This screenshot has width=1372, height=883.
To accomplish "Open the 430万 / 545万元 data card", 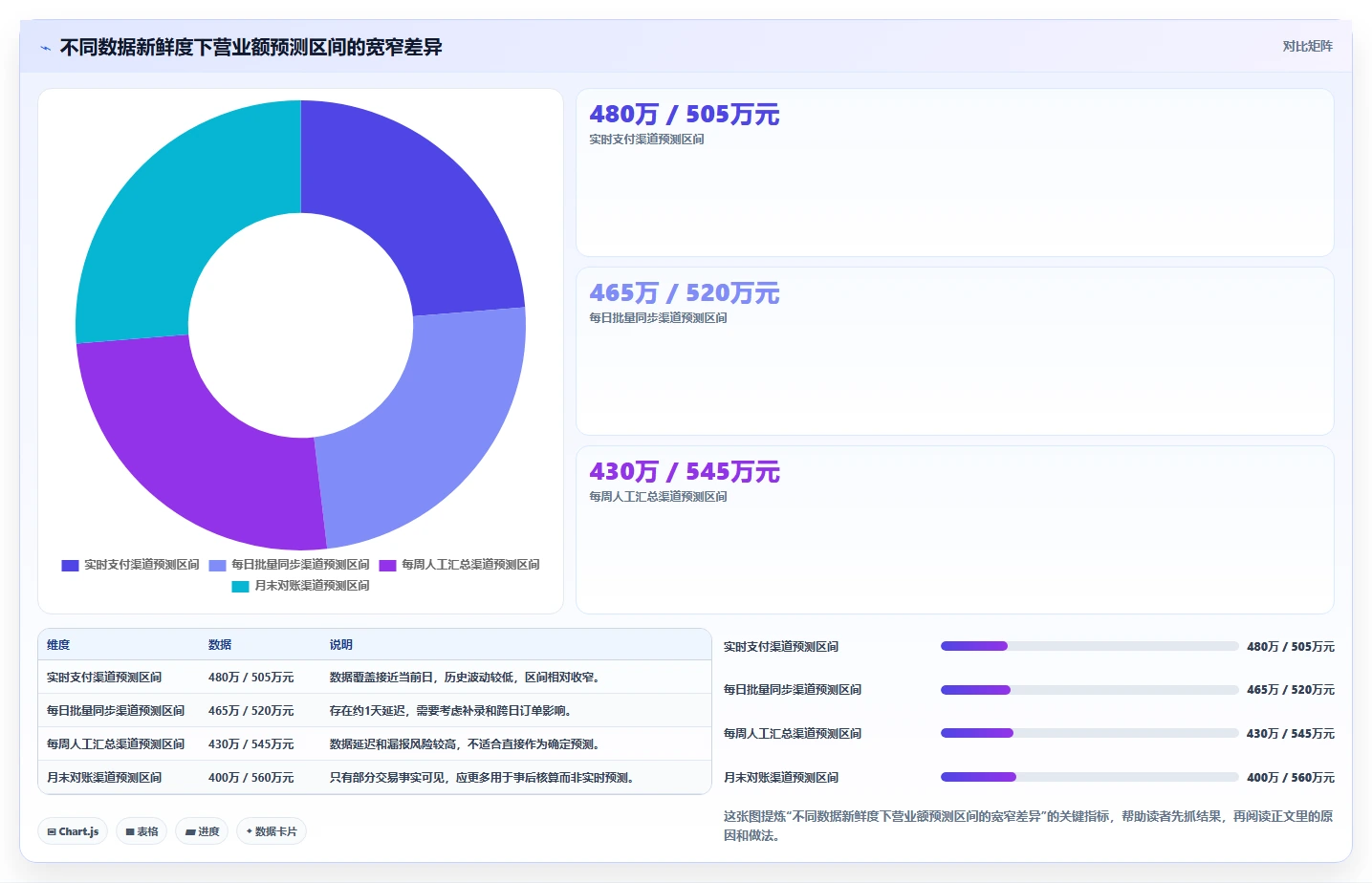I will pyautogui.click(x=954, y=529).
